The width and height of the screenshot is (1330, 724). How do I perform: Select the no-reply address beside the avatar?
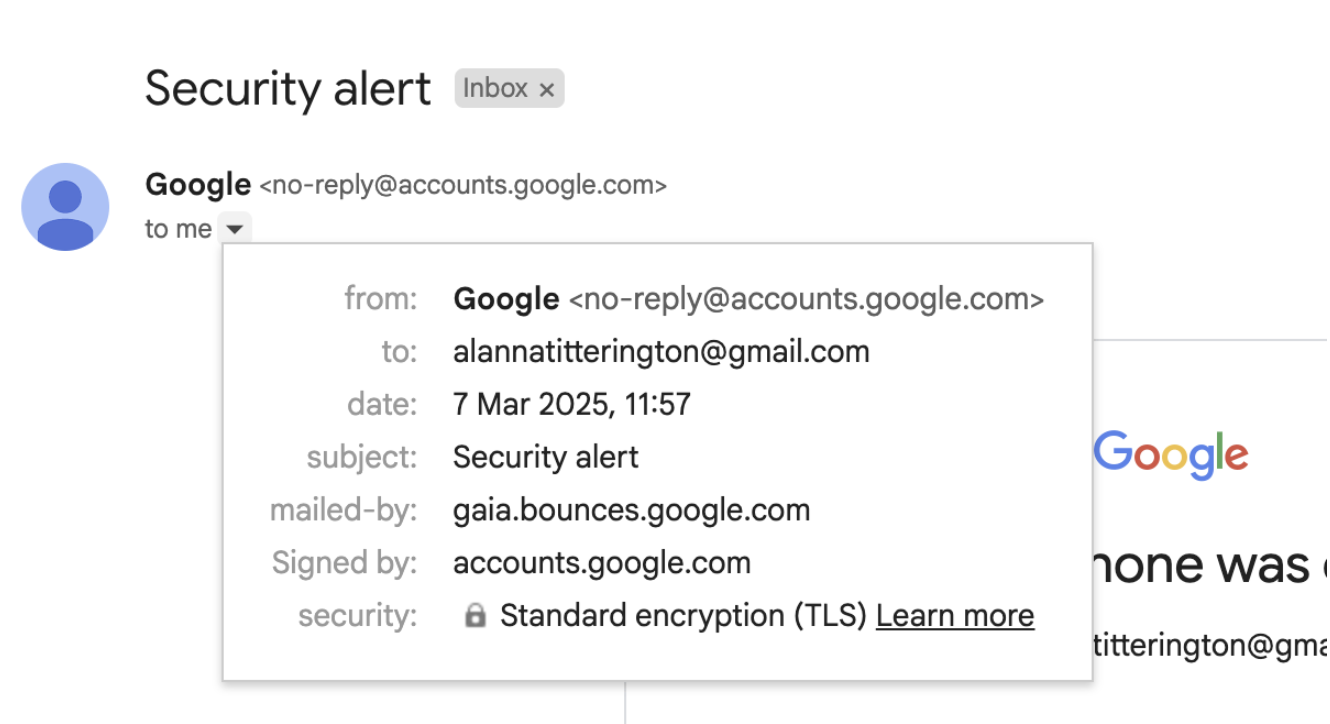click(x=463, y=186)
